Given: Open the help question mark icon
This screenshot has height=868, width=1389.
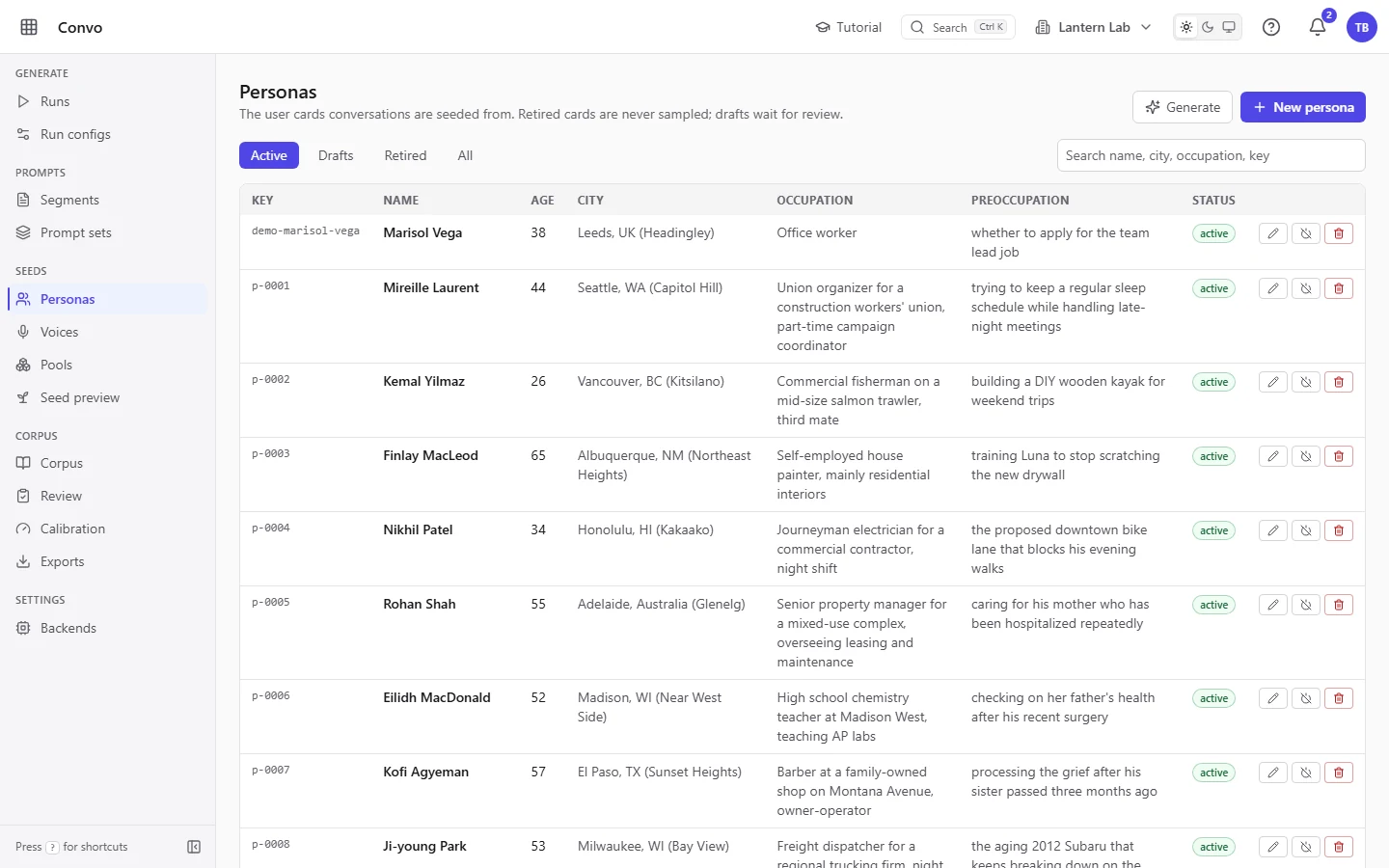Looking at the screenshot, I should click(x=1271, y=27).
